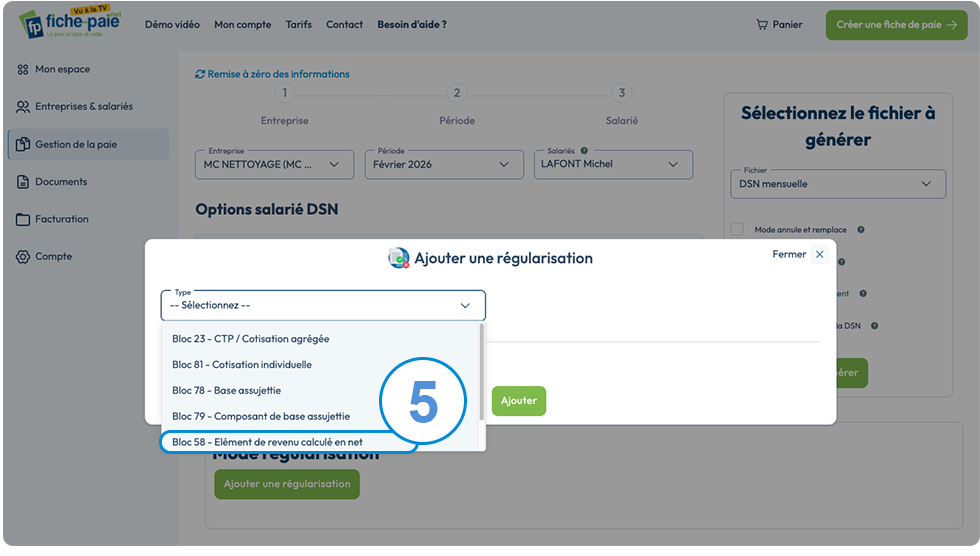Screen dimensions: 980x556
Task: Open the Période Février 2026 dropdown
Action: coord(444,164)
